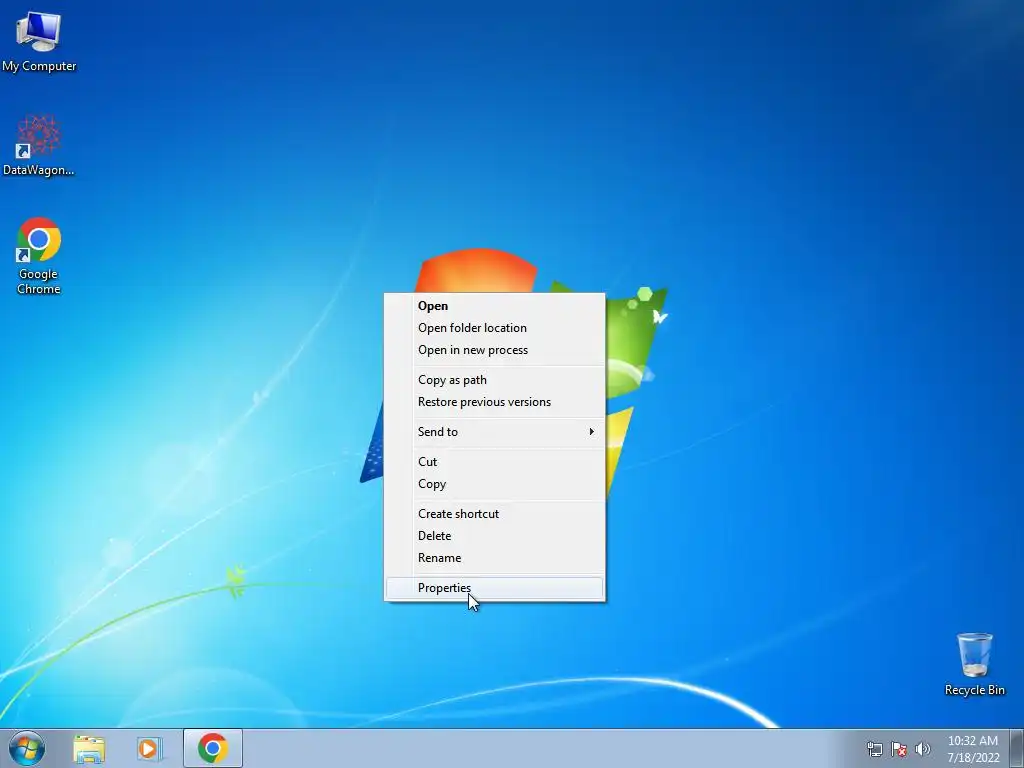Switch to Chrome in the taskbar
The width and height of the screenshot is (1024, 768).
click(213, 748)
